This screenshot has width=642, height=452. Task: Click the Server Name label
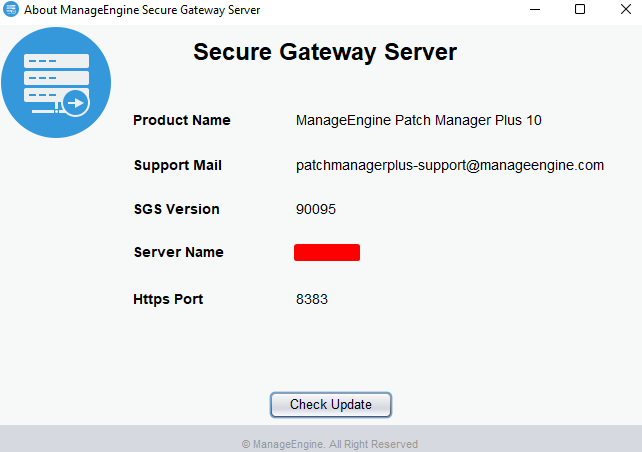pyautogui.click(x=179, y=252)
